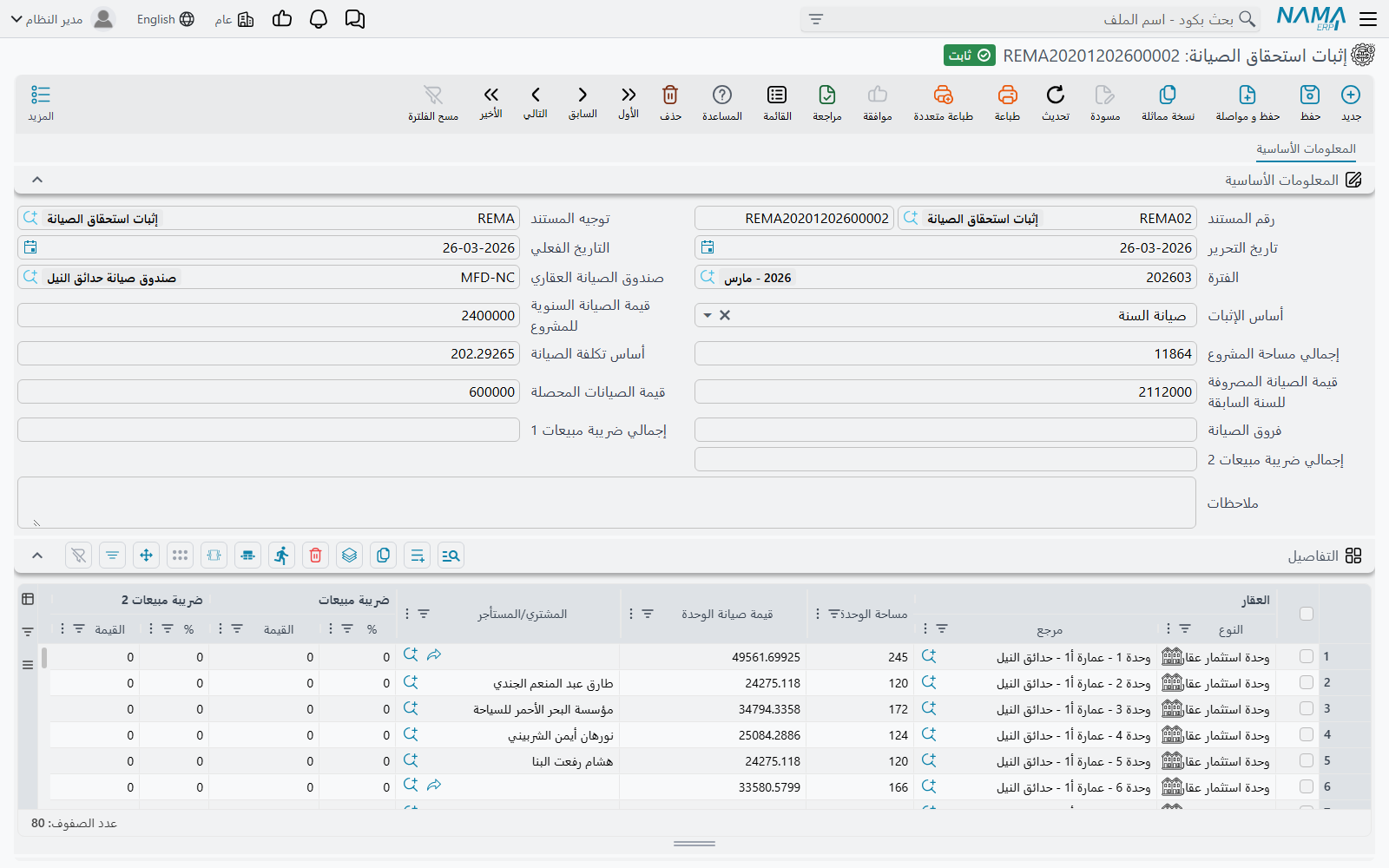This screenshot has height=868, width=1389.
Task: Toggle the select-all rows checkbox
Action: pyautogui.click(x=1307, y=614)
